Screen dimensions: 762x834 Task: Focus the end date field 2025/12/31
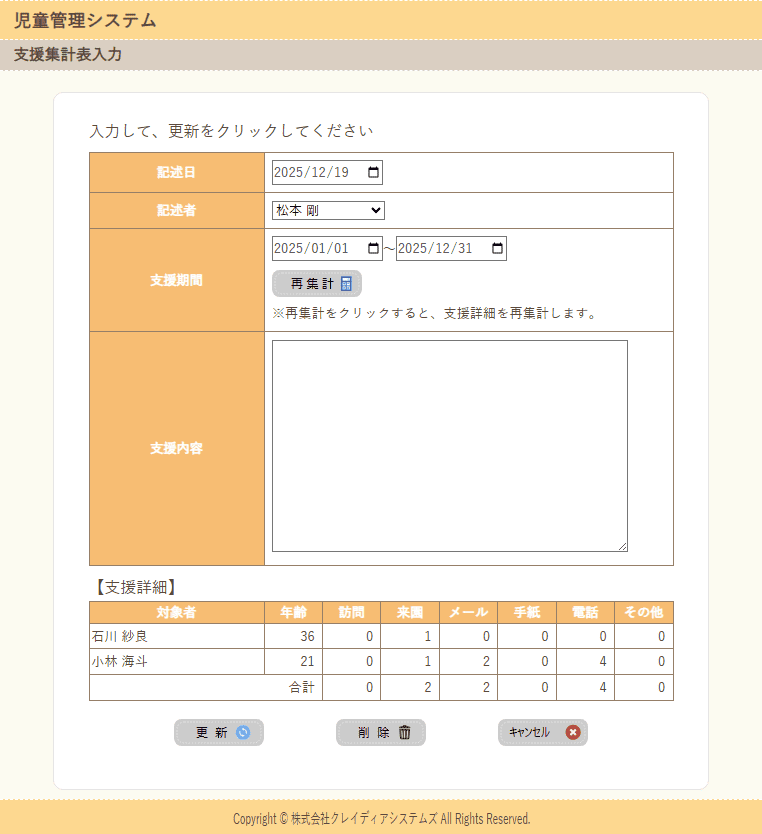435,249
